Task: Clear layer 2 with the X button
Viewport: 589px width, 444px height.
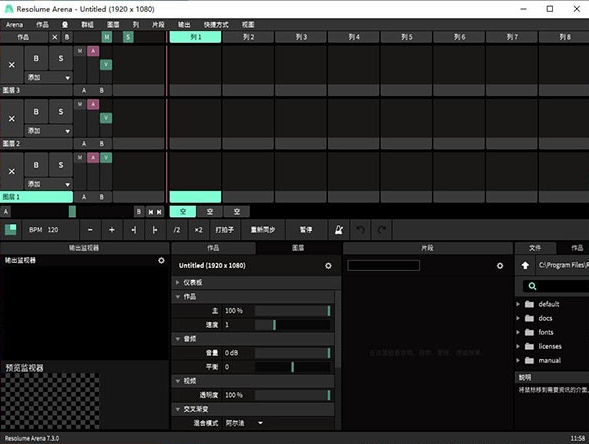Action: tap(12, 118)
